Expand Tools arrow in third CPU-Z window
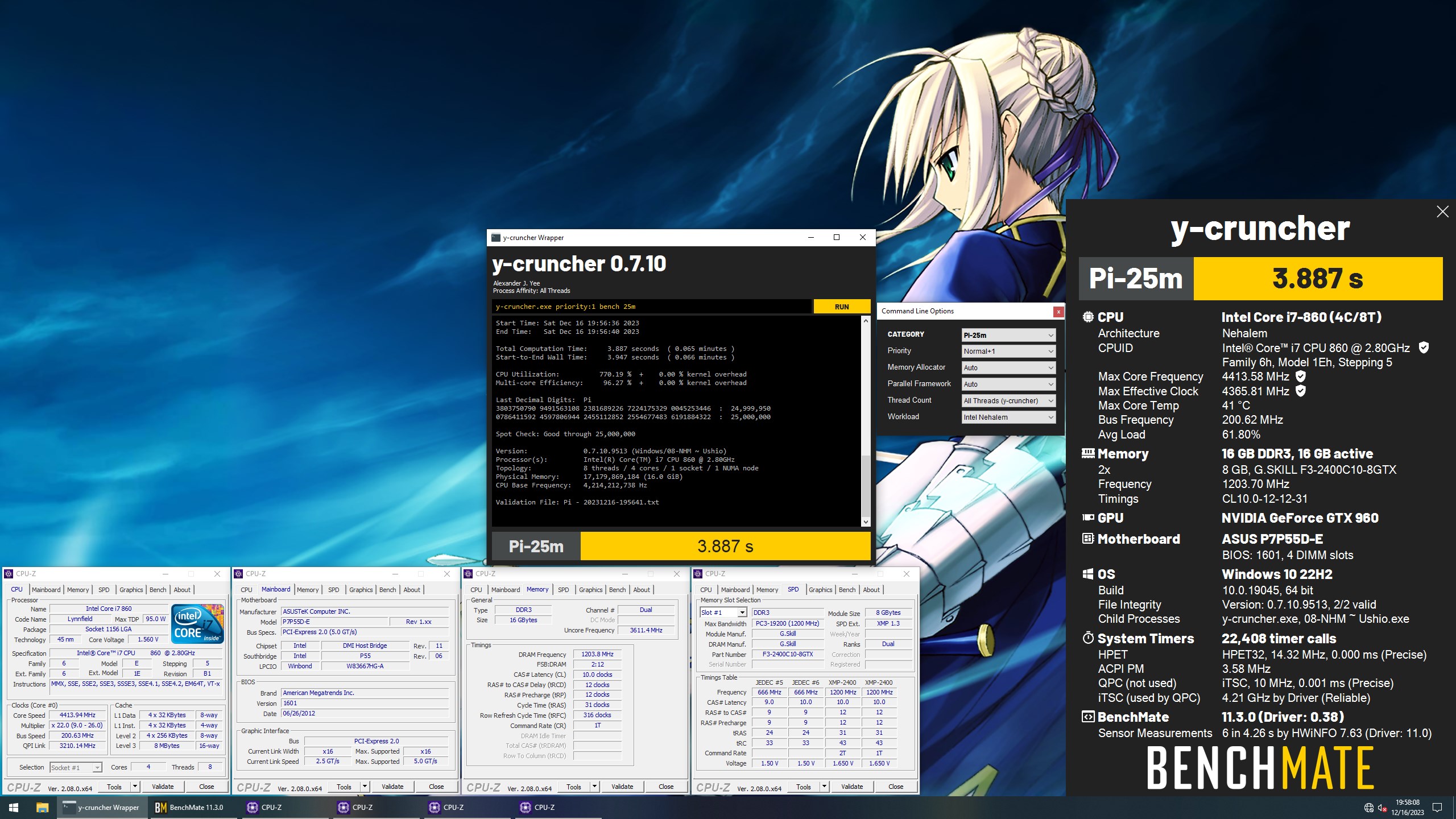 click(x=594, y=787)
